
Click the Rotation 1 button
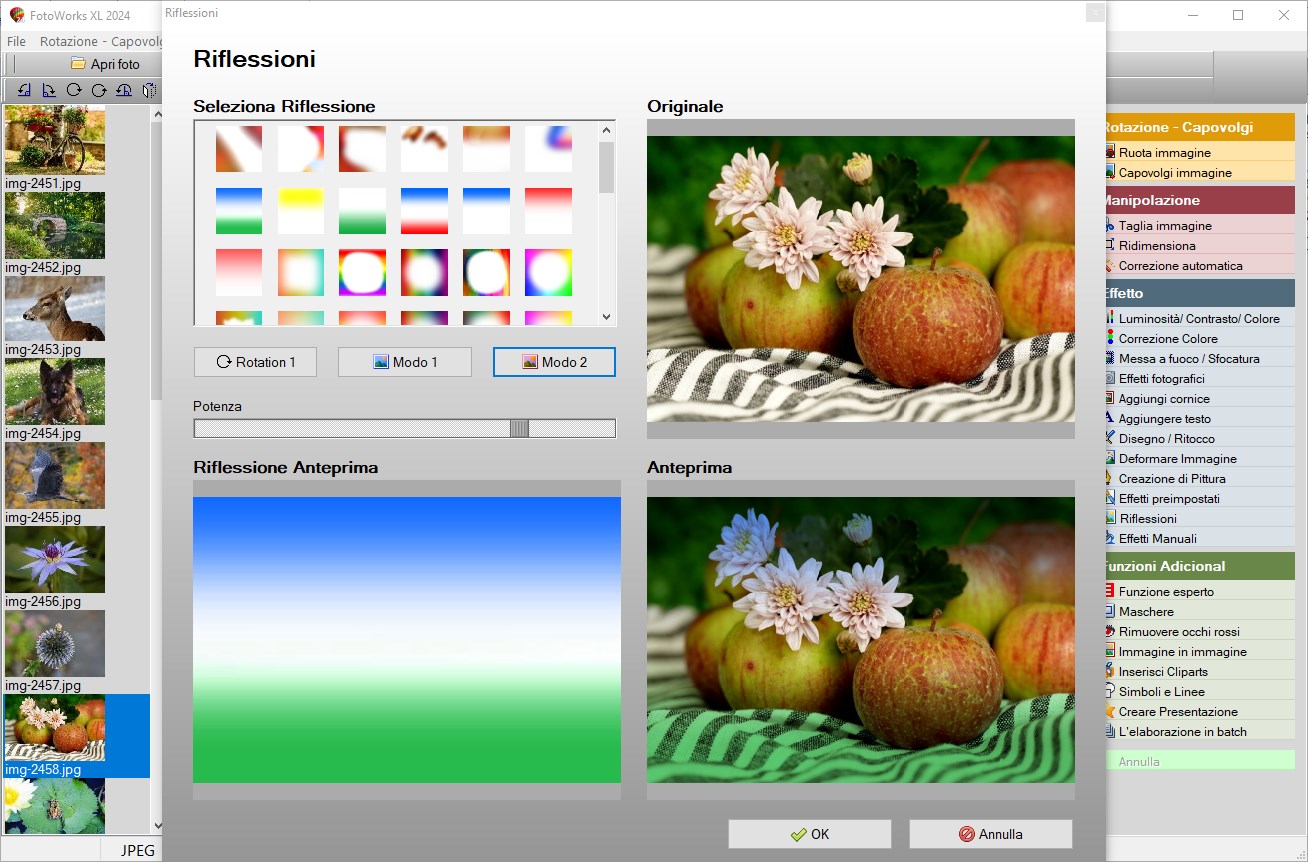(255, 362)
